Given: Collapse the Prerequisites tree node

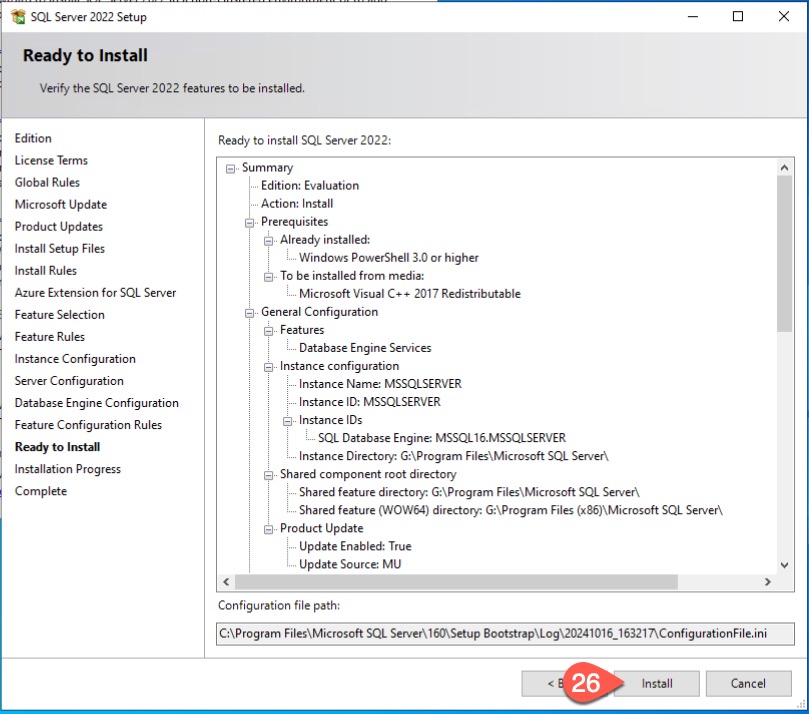Looking at the screenshot, I should pos(250,222).
